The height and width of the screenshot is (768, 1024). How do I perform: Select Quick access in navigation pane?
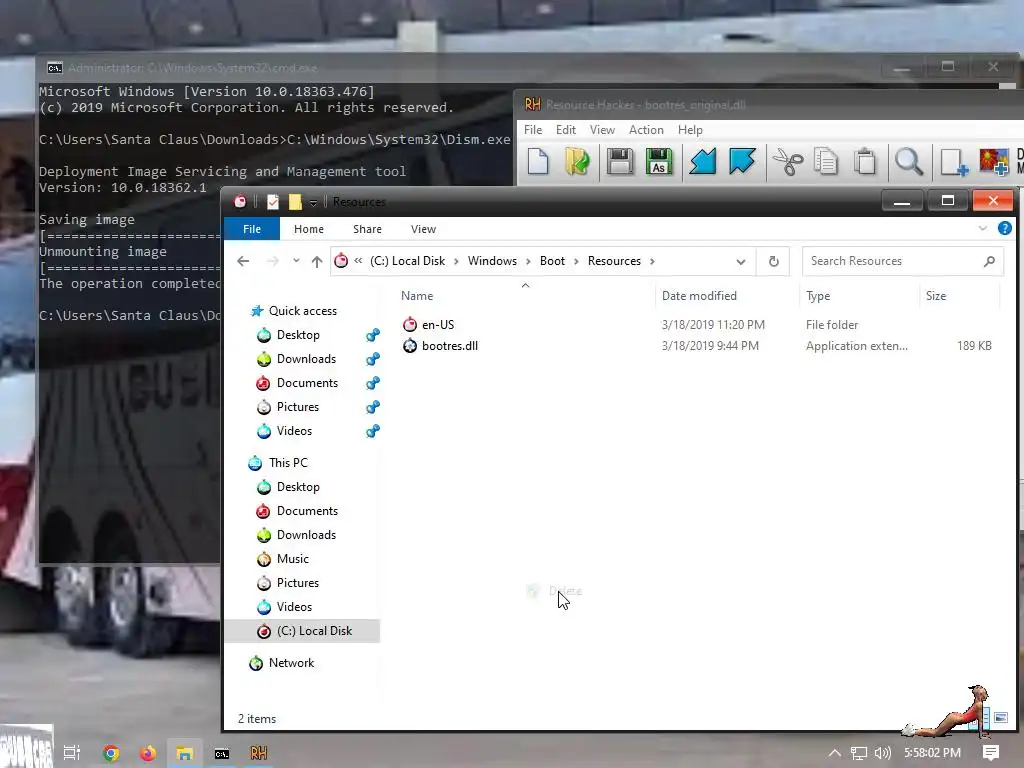[302, 311]
